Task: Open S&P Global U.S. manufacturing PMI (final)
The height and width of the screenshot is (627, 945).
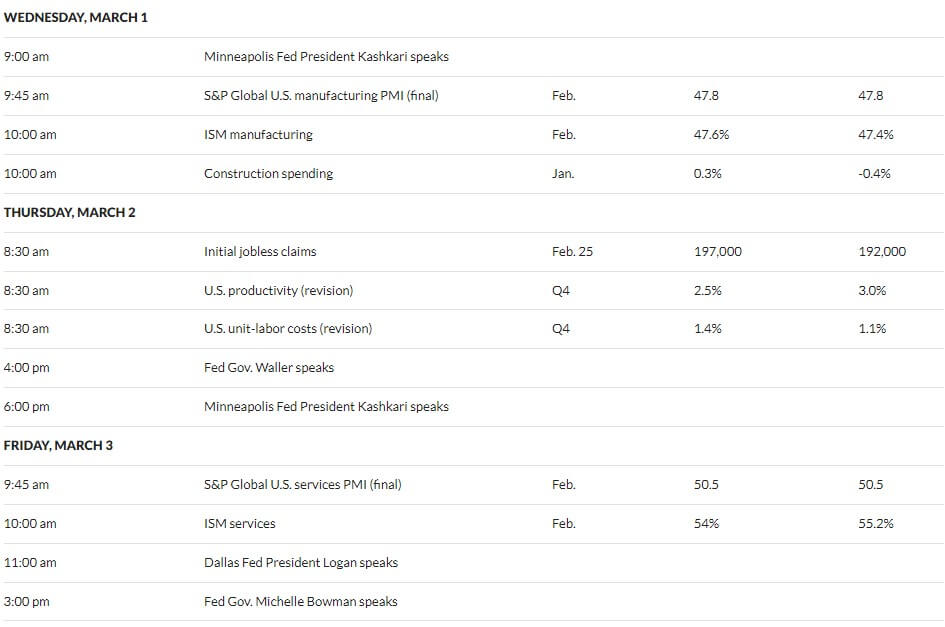Action: [321, 95]
